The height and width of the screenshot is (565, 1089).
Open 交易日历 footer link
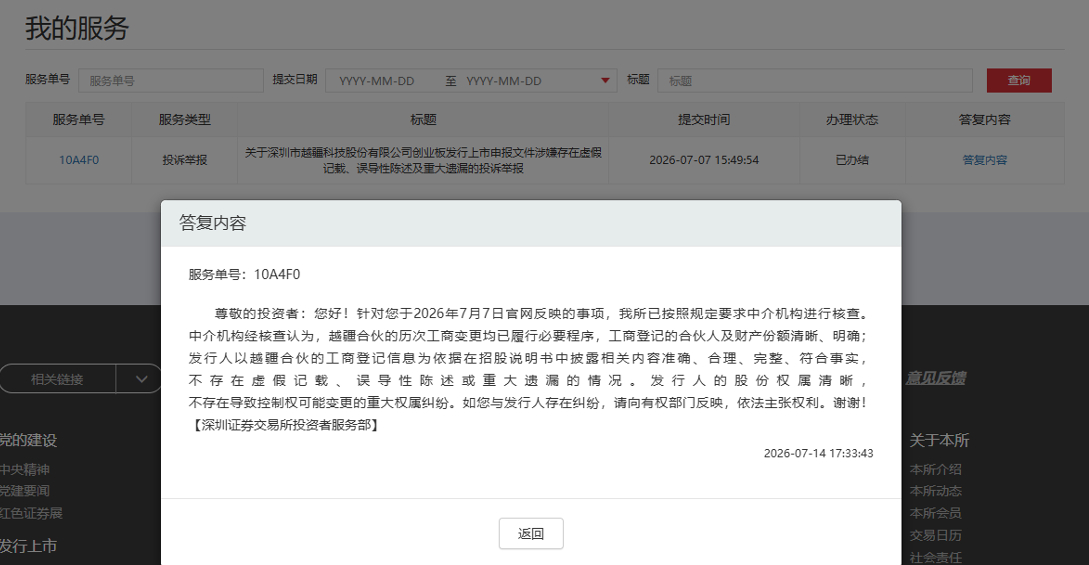pos(936,535)
